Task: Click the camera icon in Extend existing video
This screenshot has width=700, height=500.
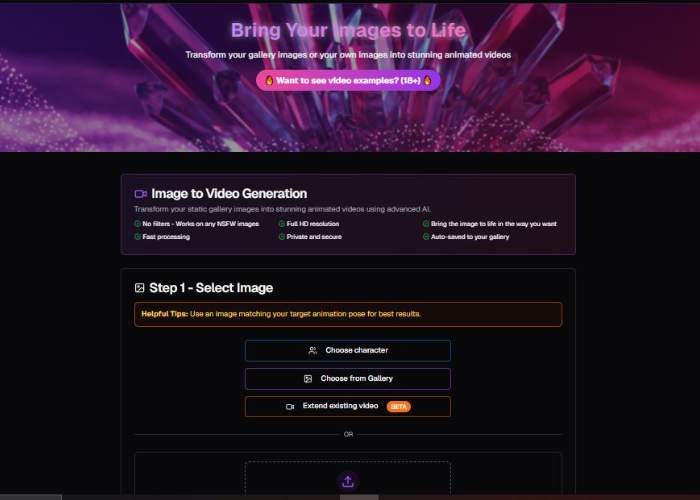Action: click(x=290, y=407)
